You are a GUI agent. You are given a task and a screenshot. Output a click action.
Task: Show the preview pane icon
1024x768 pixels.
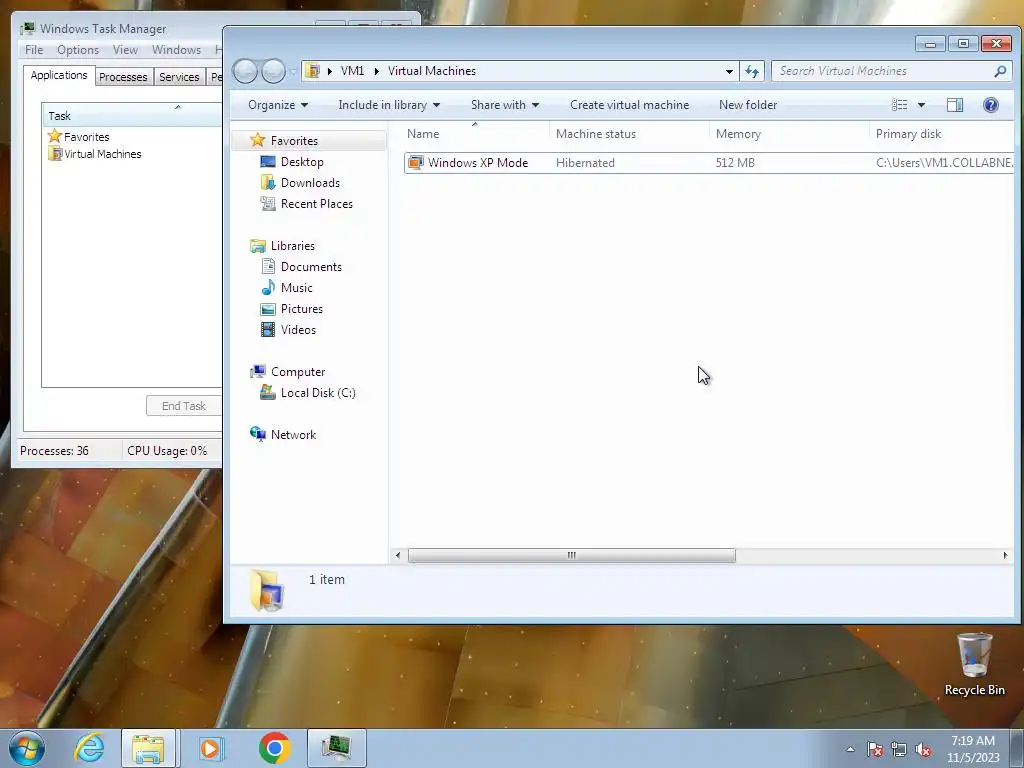coord(955,105)
